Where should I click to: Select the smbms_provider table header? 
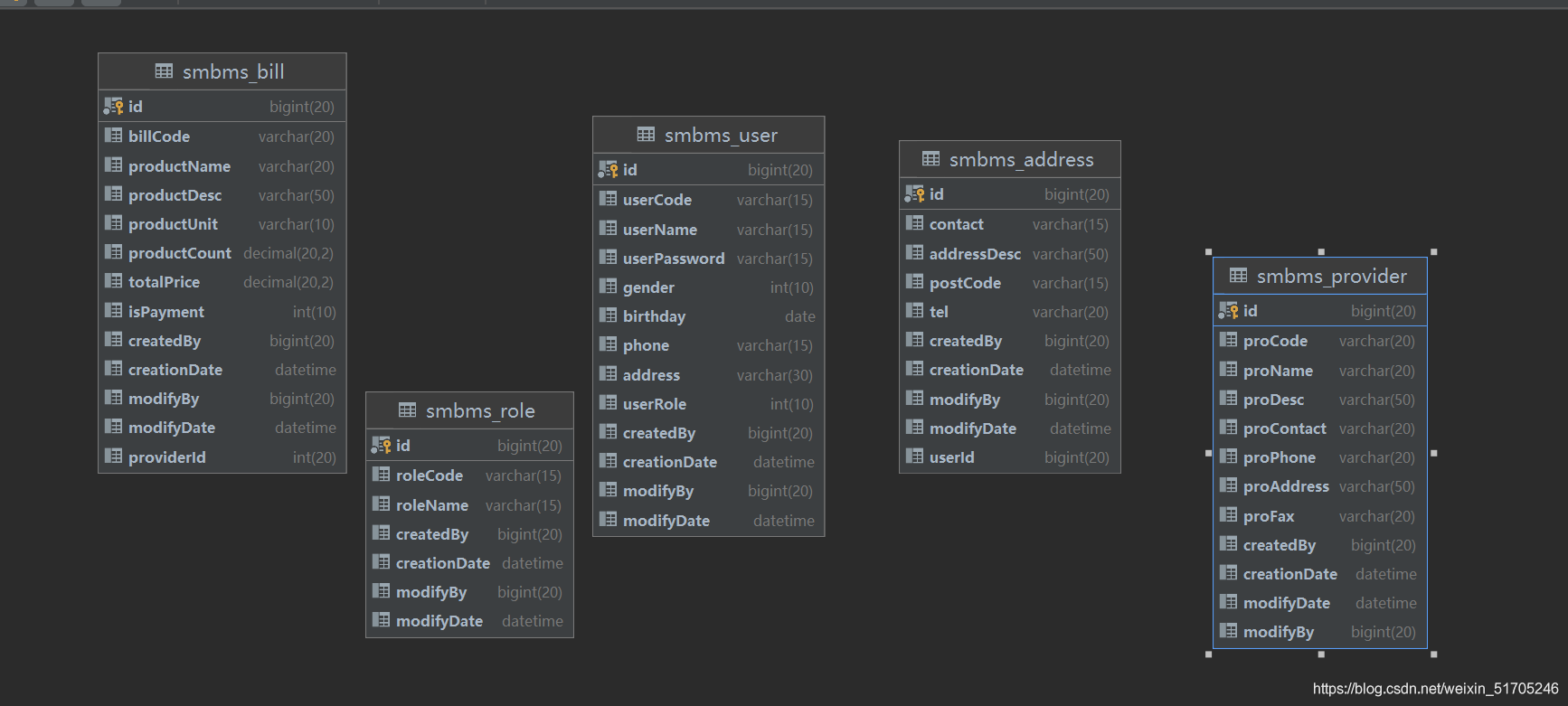(x=1320, y=276)
